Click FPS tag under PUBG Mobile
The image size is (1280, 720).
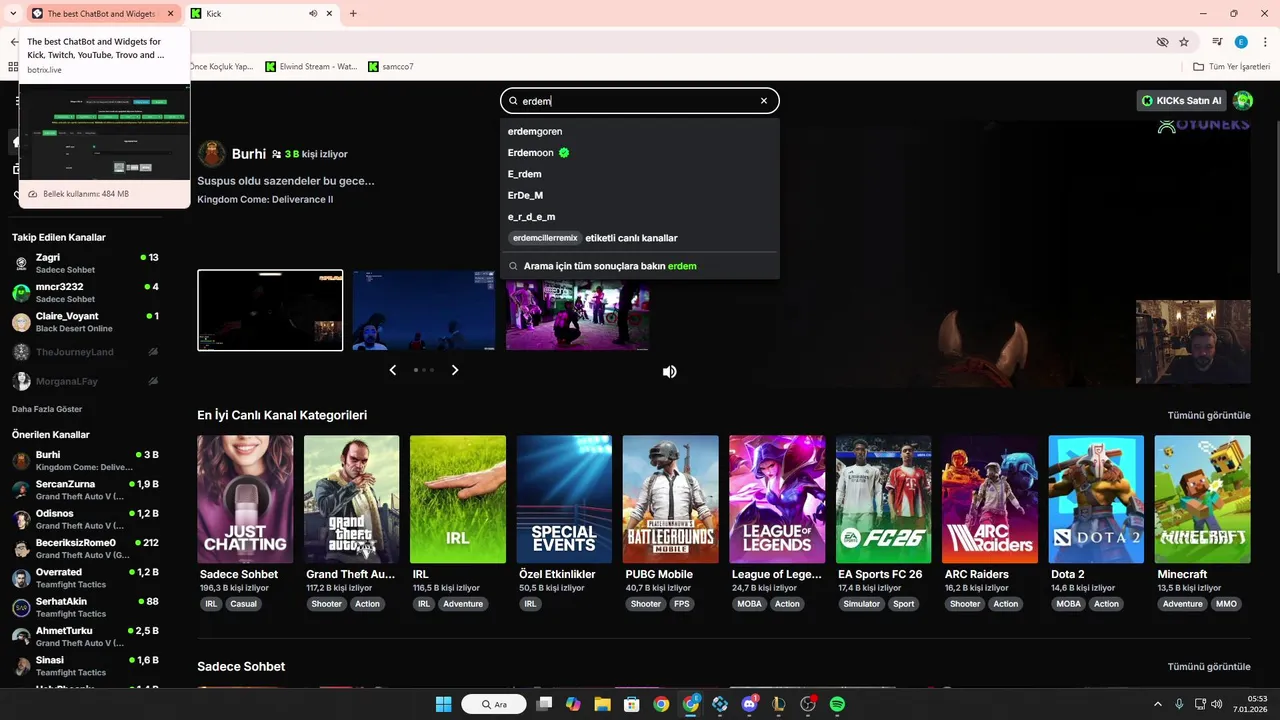pos(681,604)
